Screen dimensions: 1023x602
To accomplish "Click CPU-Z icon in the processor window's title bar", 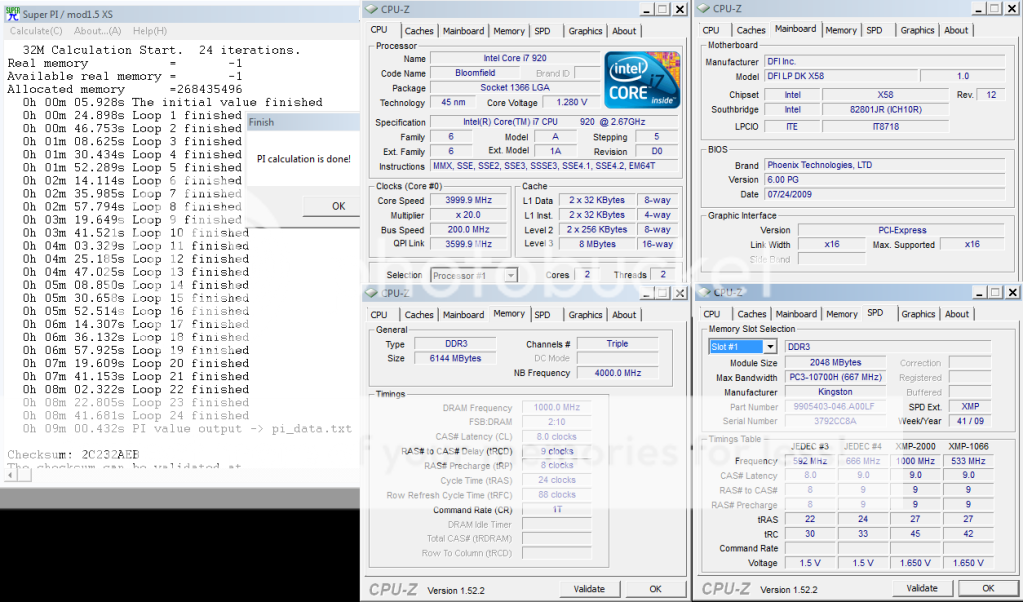I will 373,9.
